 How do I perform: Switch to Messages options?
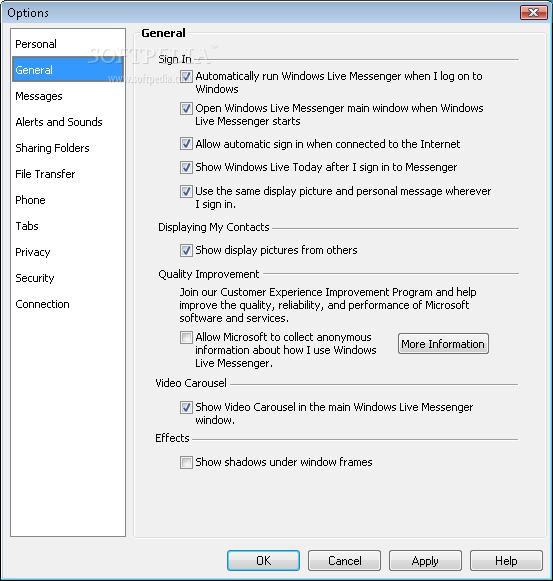point(67,96)
